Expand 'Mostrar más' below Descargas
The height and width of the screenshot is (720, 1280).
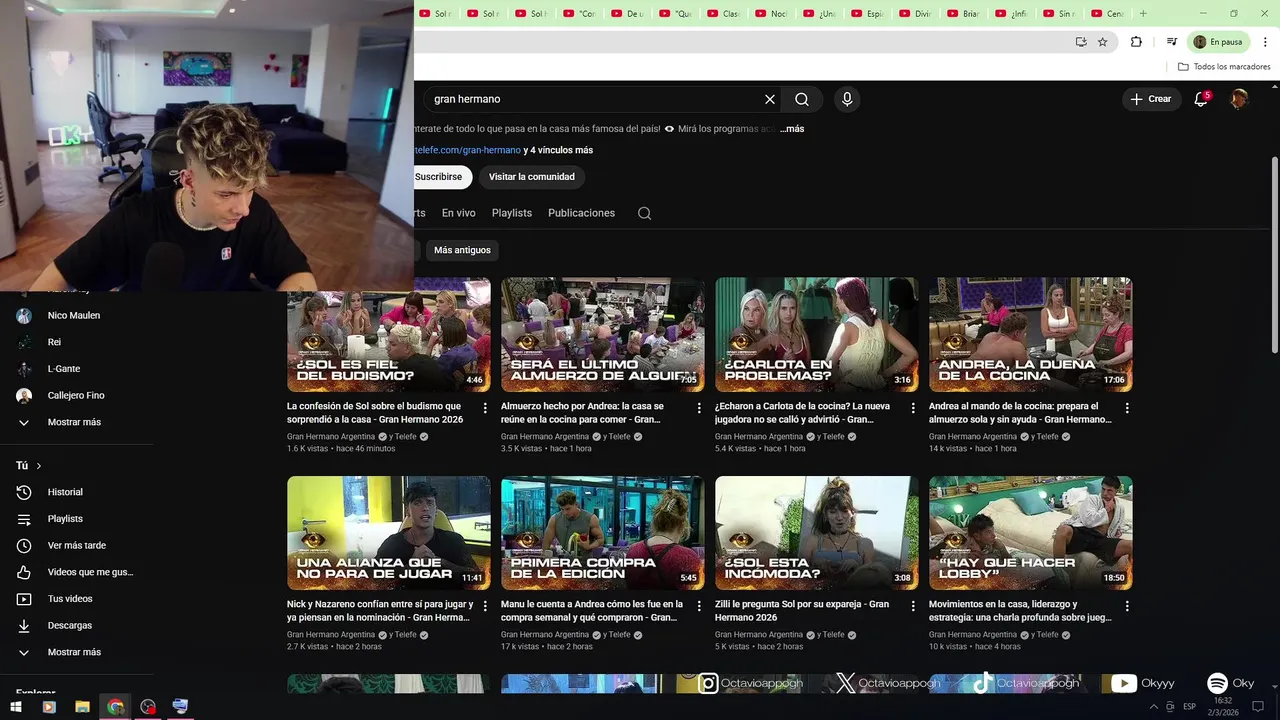coord(74,652)
